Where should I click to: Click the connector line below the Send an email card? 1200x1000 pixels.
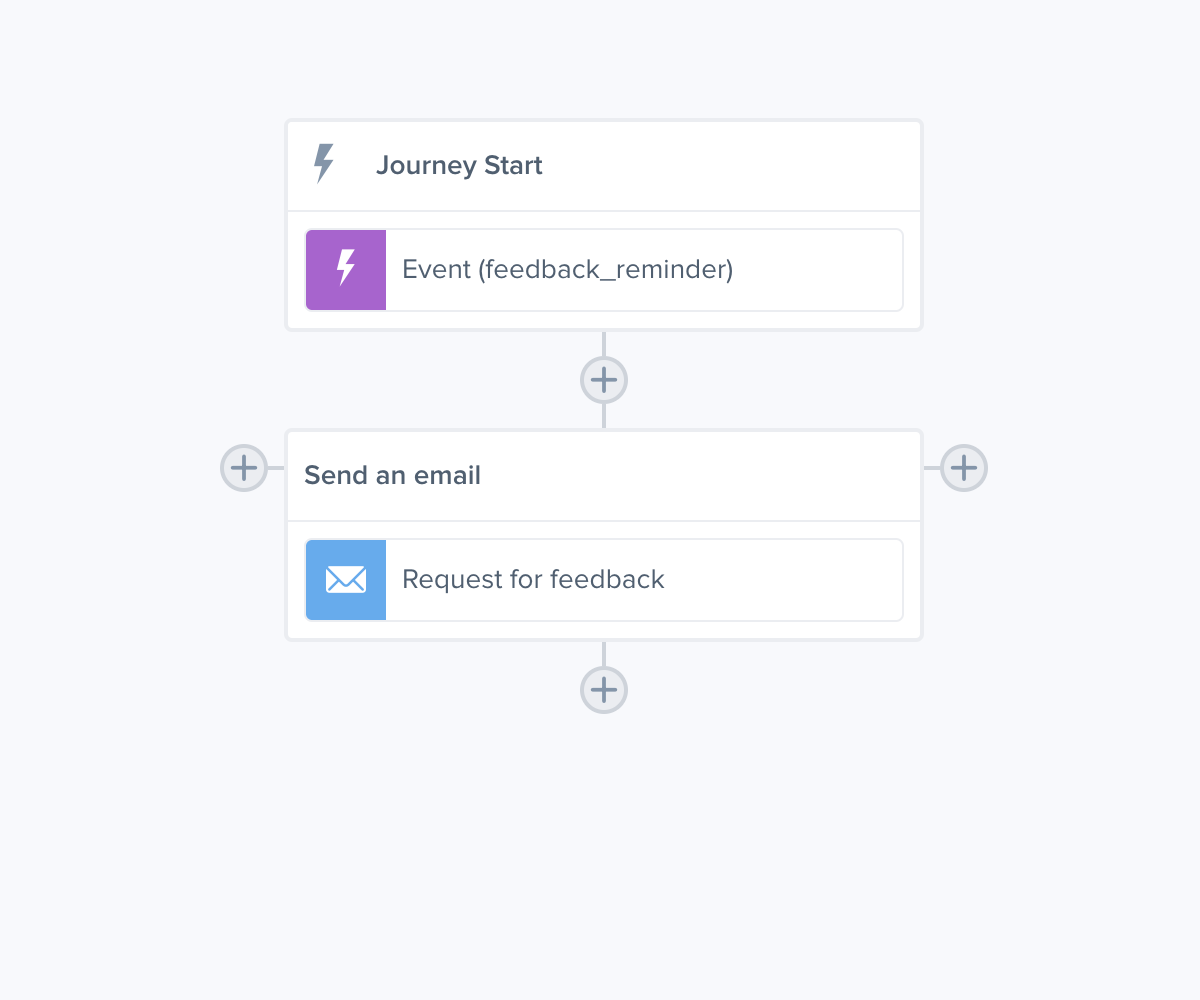[x=604, y=654]
